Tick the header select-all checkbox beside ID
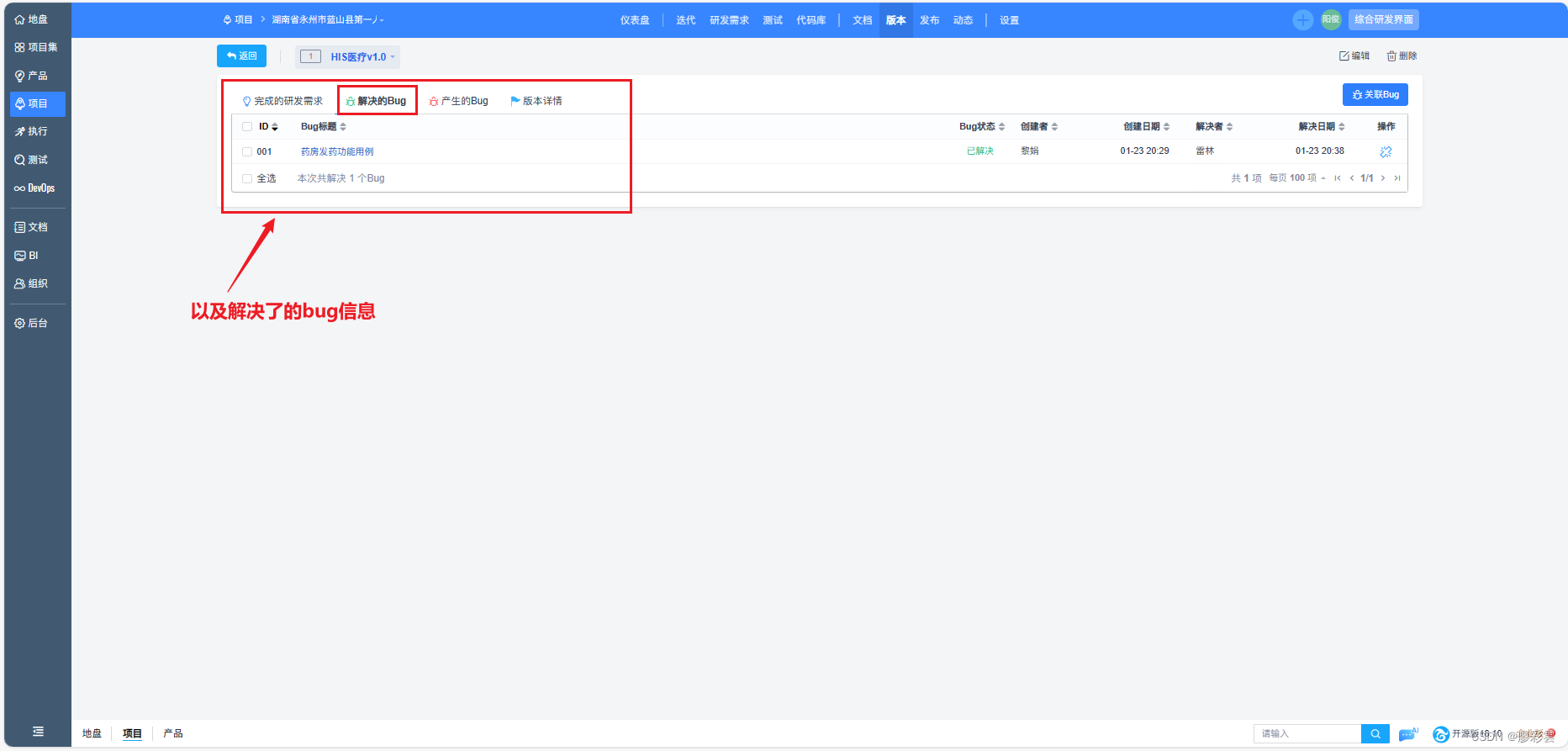This screenshot has width=1568, height=751. coord(247,127)
